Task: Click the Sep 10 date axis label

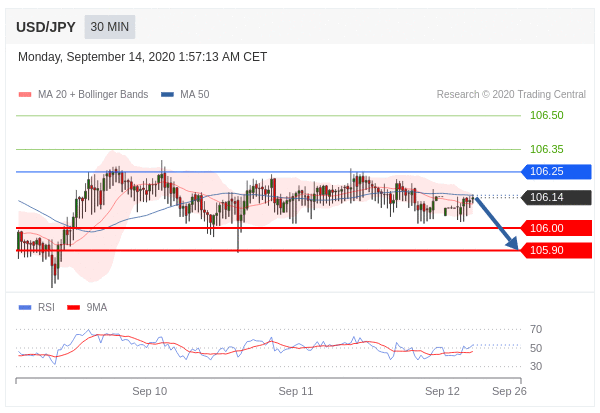Action: point(150,391)
